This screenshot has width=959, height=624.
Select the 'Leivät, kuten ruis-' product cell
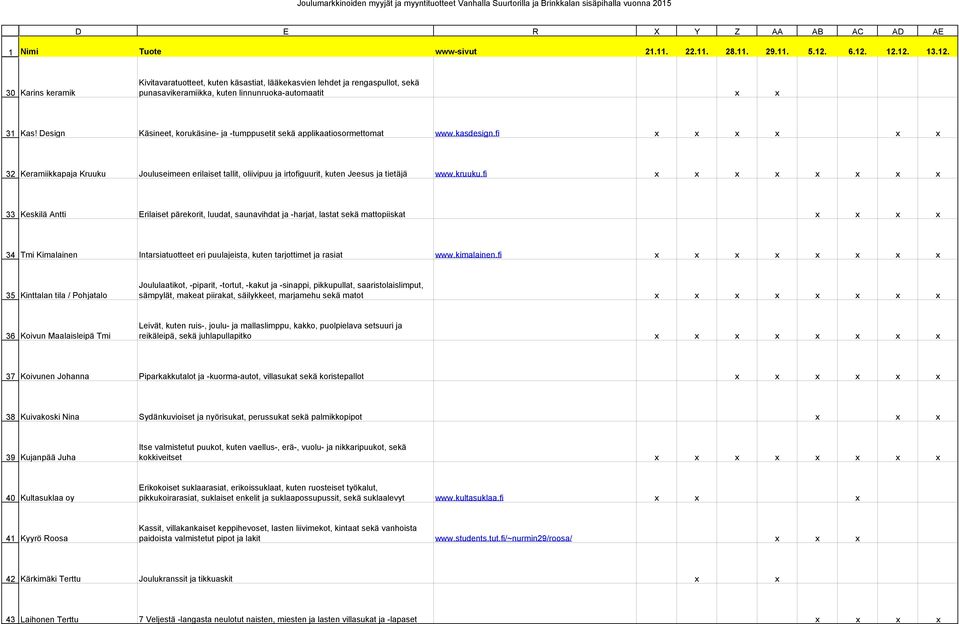click(286, 321)
